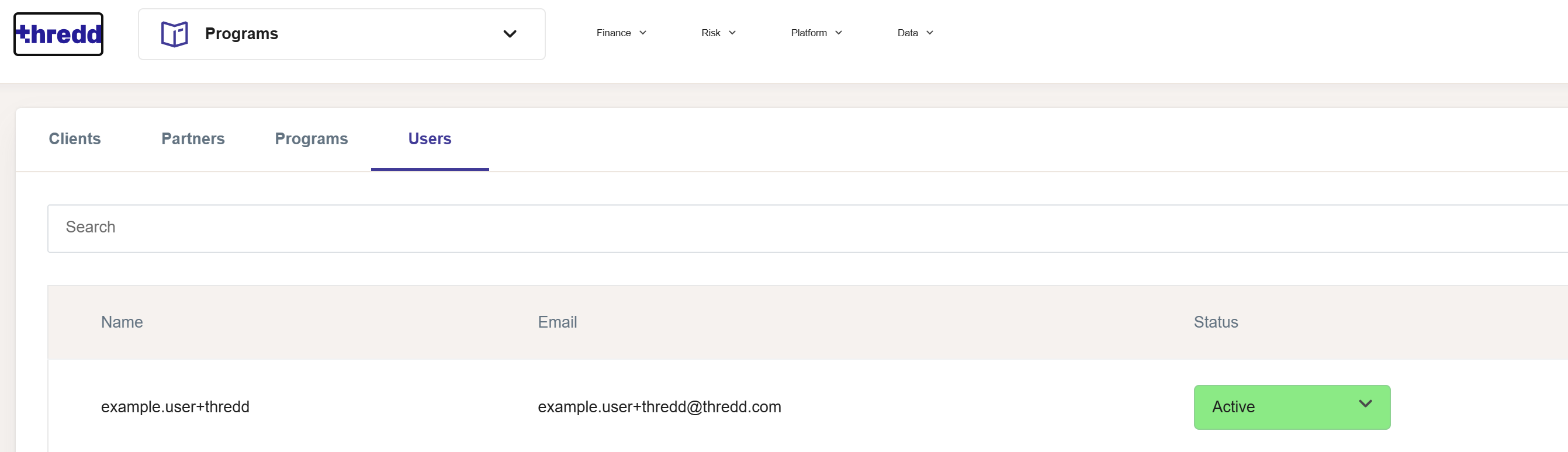Click the example.user+thredd@thredd.com email
The width and height of the screenshot is (1568, 452).
point(659,406)
